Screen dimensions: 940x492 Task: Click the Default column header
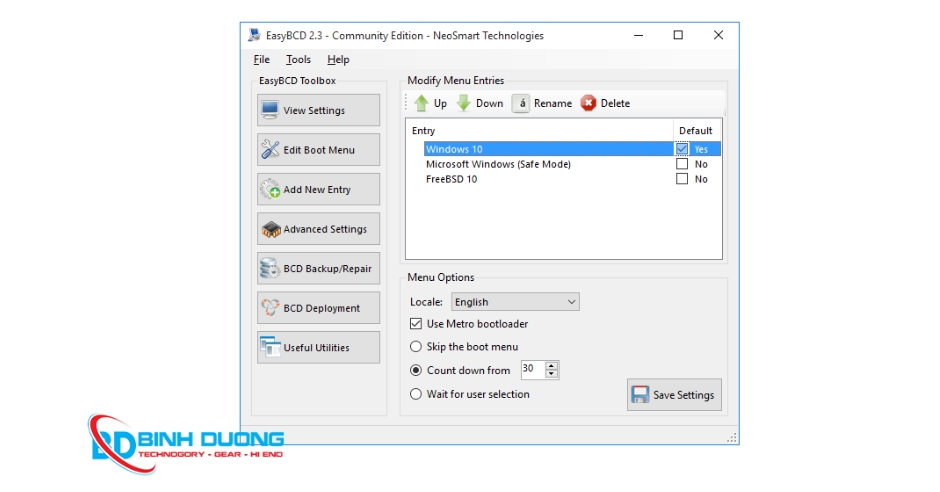(695, 130)
